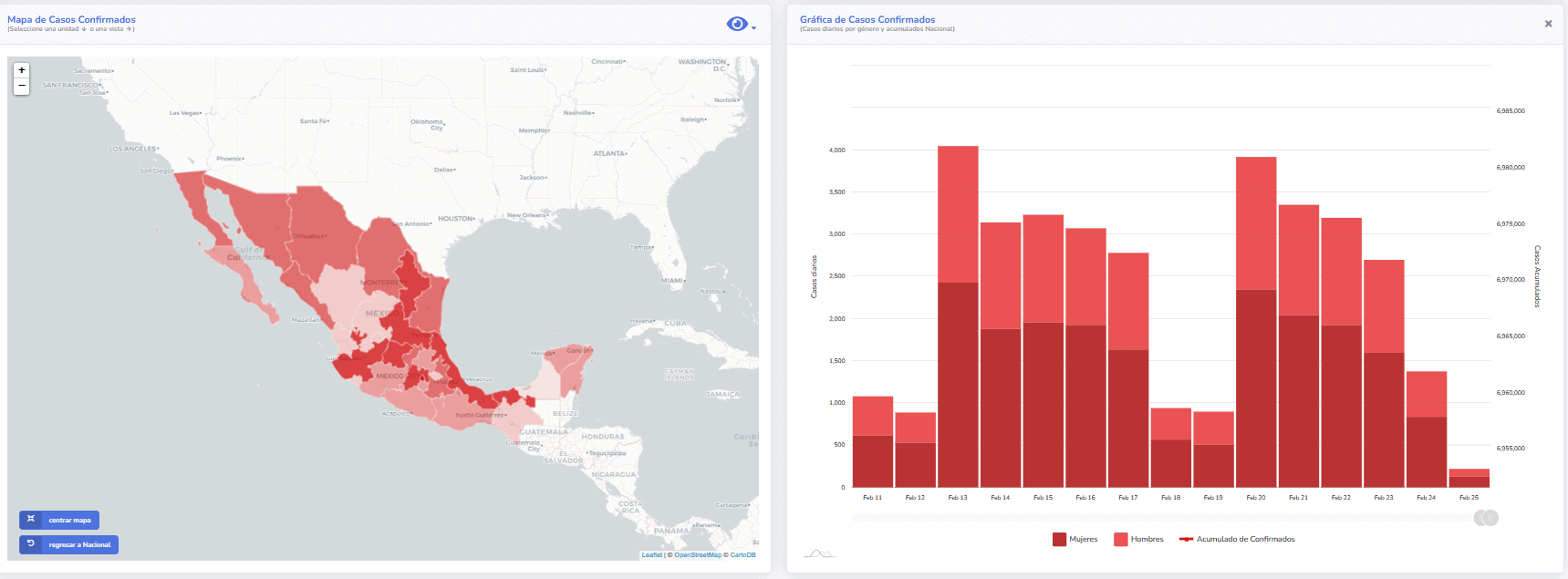Open the eye visibility dropdown menu

(x=738, y=24)
